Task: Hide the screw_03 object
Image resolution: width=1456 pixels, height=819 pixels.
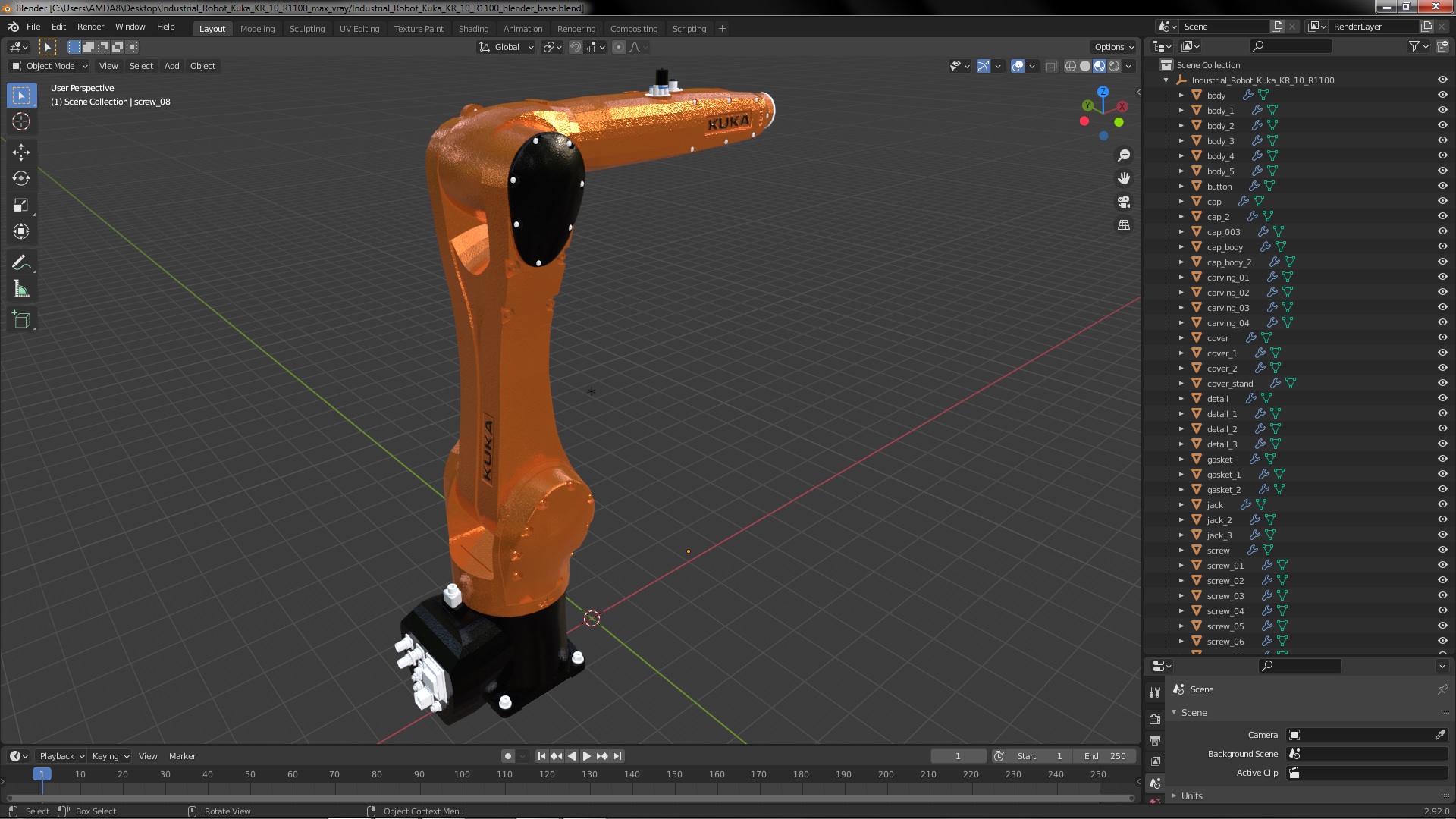Action: [x=1442, y=596]
